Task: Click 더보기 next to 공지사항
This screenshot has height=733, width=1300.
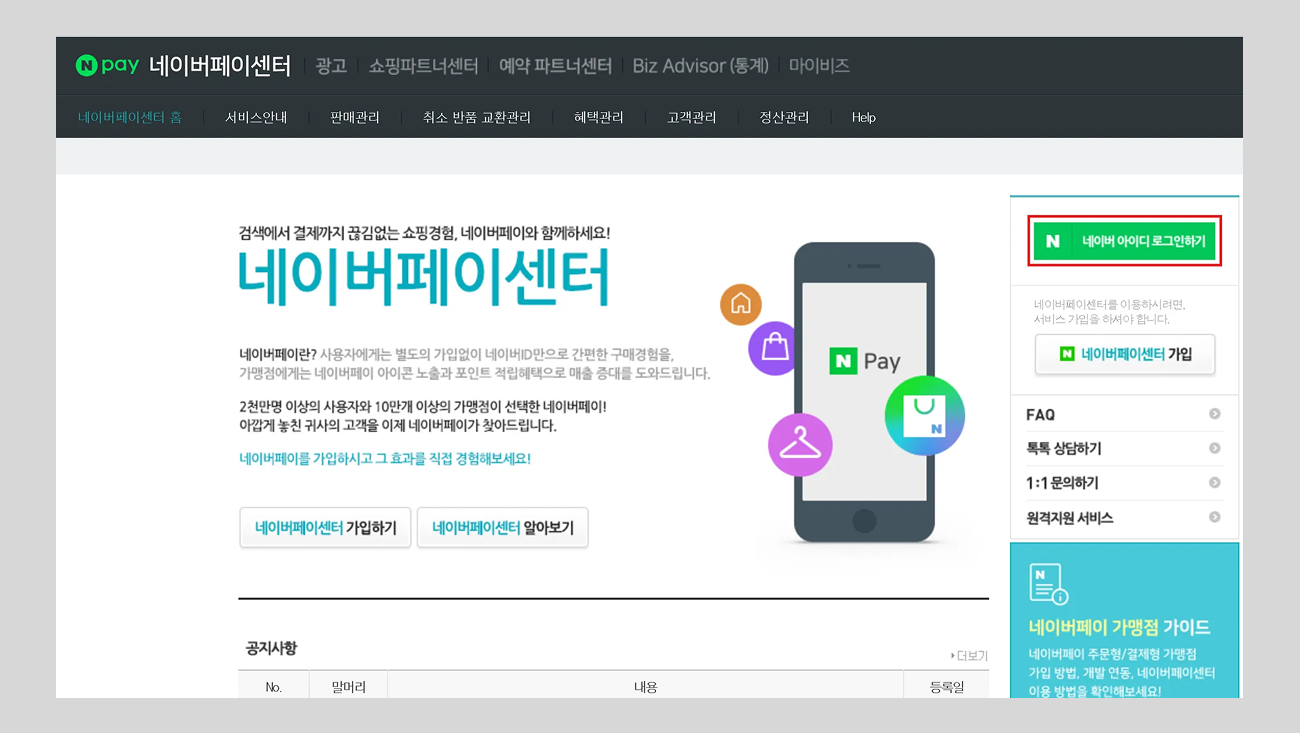Action: (x=969, y=655)
